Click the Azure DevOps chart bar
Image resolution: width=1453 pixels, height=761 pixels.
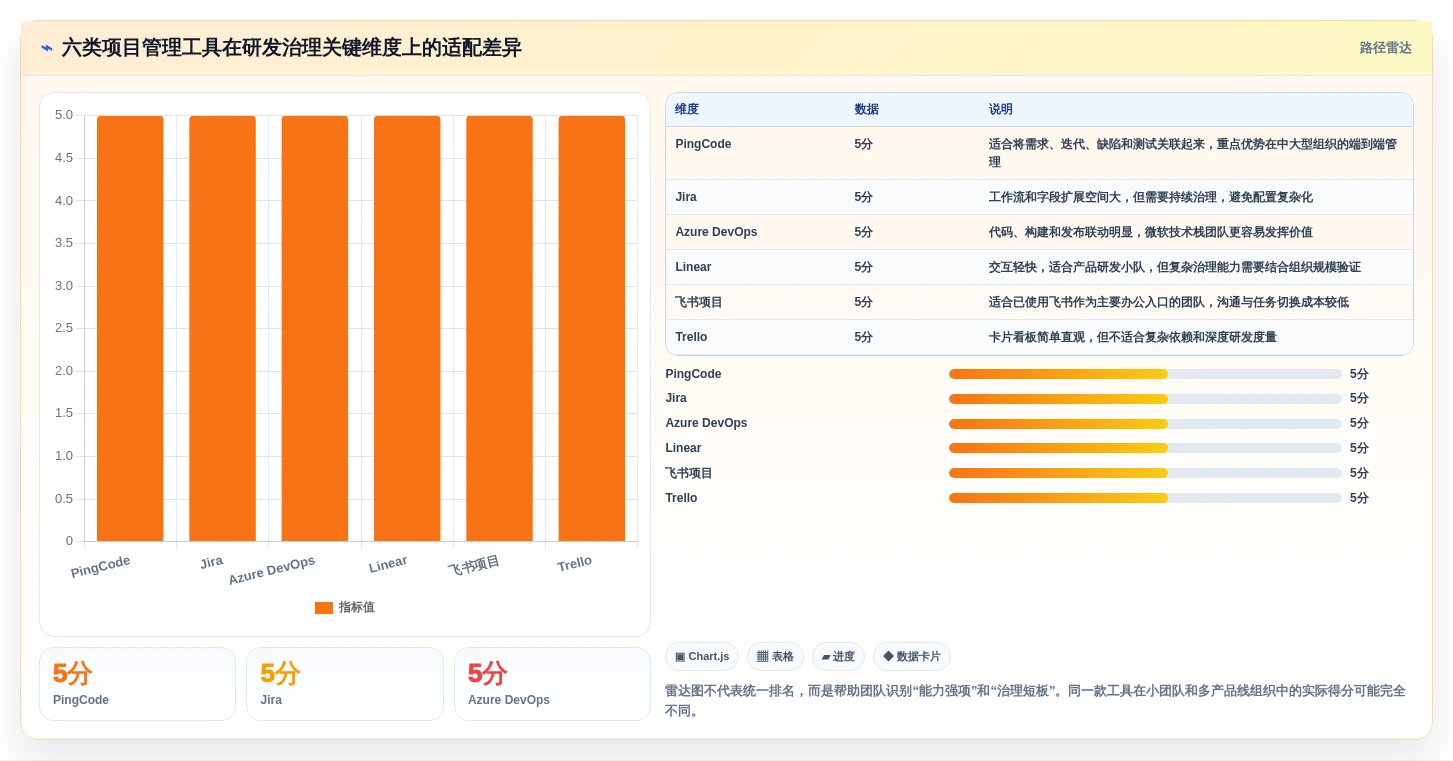point(315,328)
